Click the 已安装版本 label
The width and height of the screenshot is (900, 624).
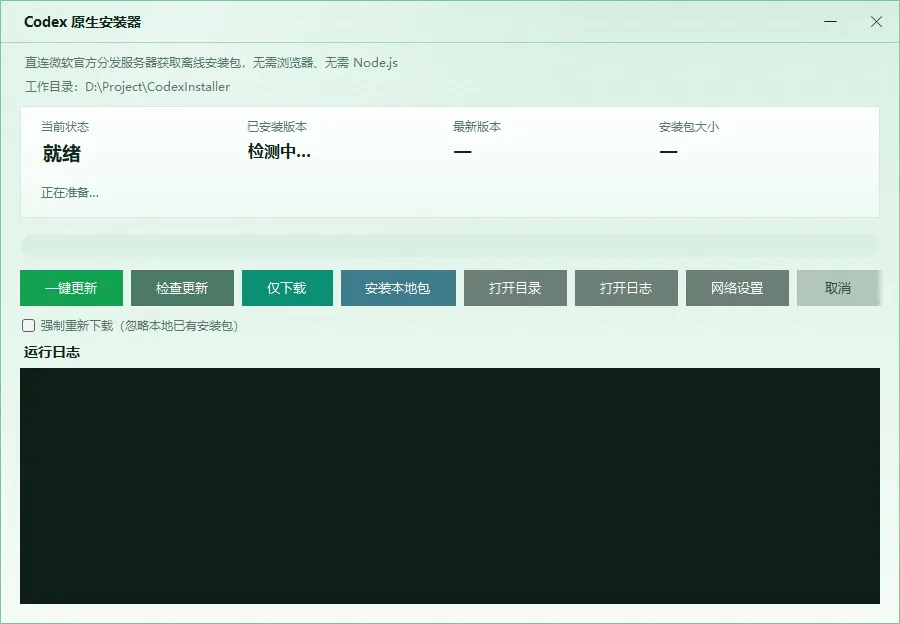tap(277, 126)
